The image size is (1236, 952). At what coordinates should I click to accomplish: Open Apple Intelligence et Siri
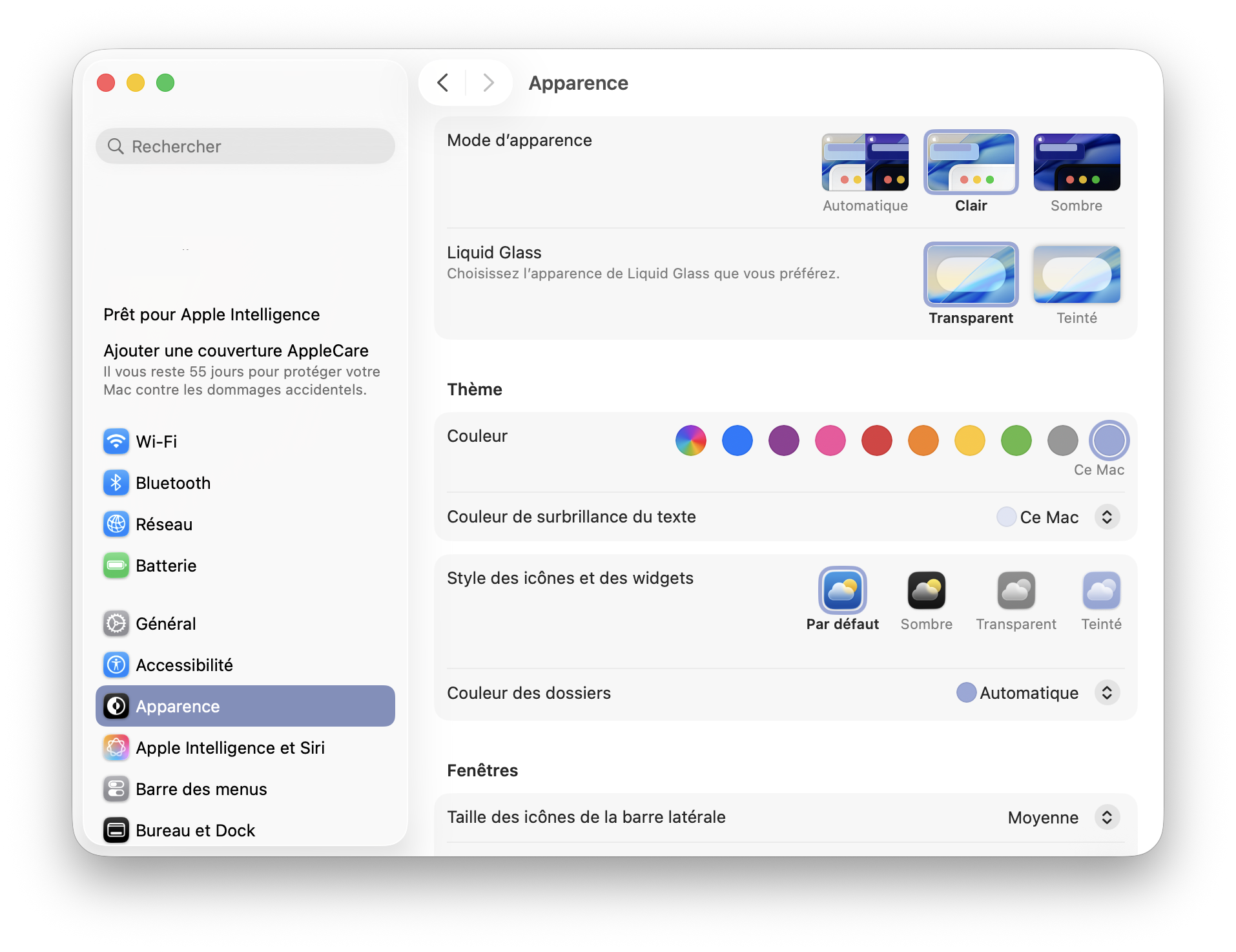229,748
